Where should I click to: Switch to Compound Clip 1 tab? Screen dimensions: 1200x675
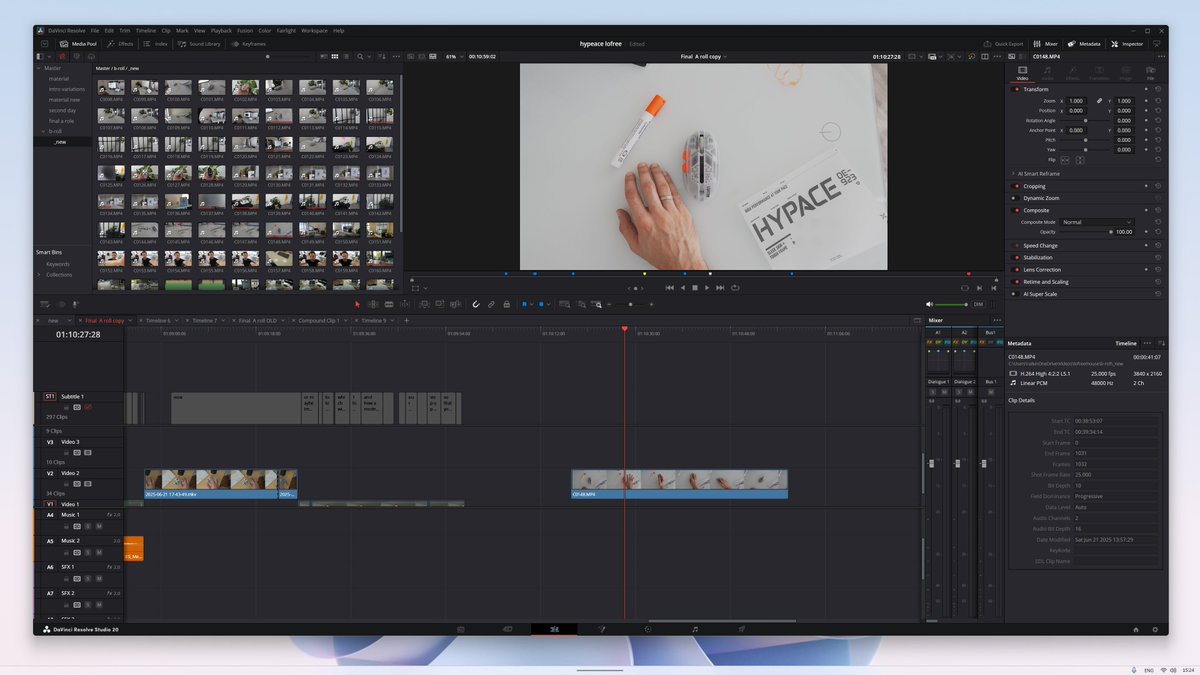pyautogui.click(x=319, y=320)
